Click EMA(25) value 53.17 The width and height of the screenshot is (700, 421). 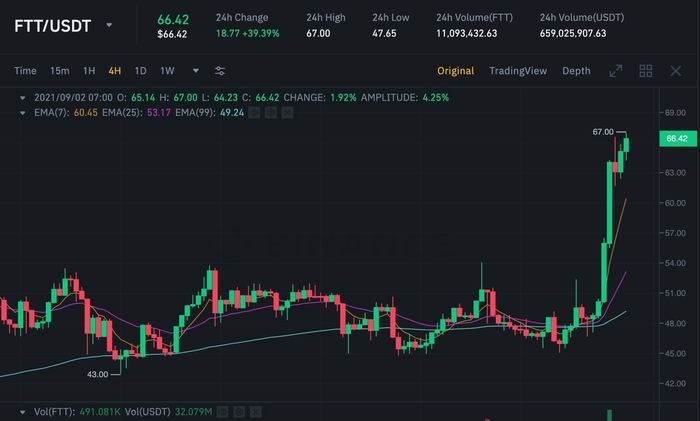click(159, 113)
